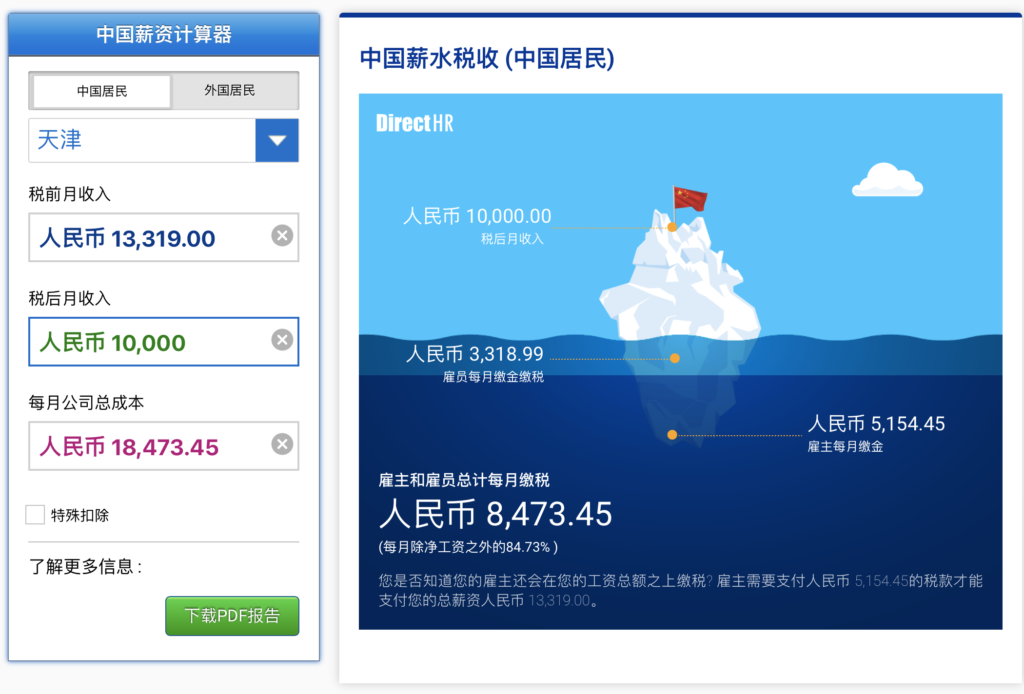Viewport: 1024px width, 694px height.
Task: Clear the 每月公司总成本 field using its X icon
Action: tap(282, 446)
